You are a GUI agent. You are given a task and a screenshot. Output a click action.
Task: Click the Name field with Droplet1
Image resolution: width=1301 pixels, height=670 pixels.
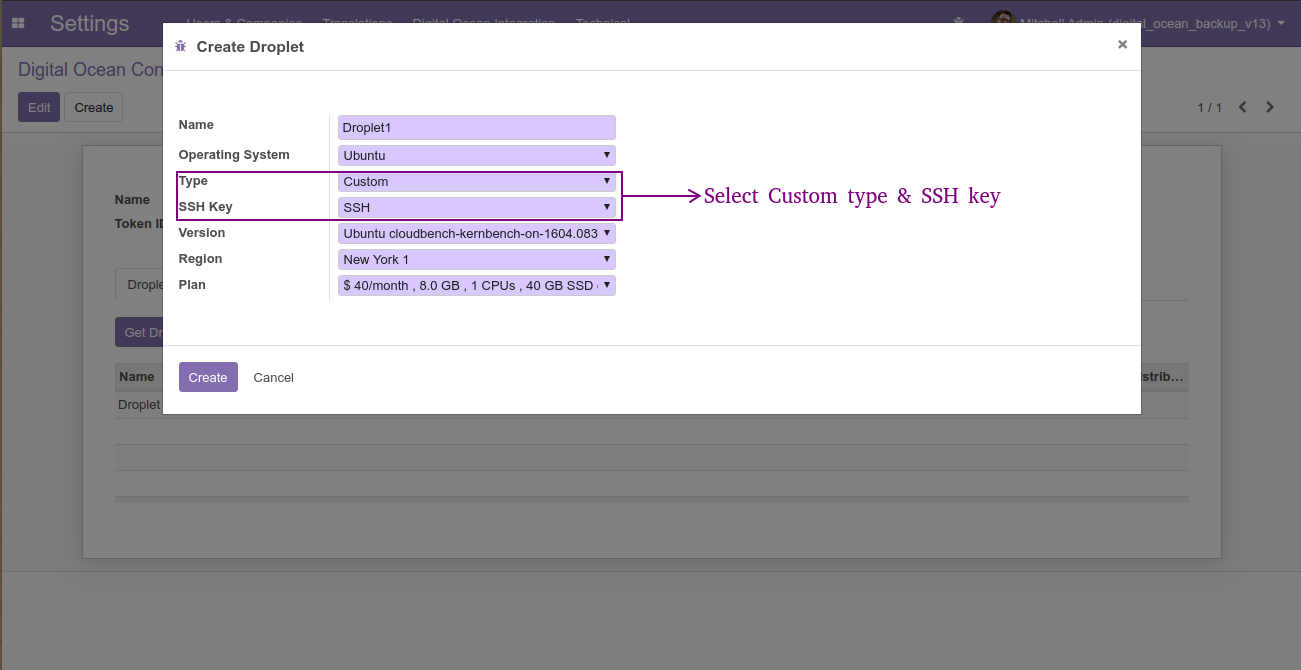pyautogui.click(x=477, y=128)
